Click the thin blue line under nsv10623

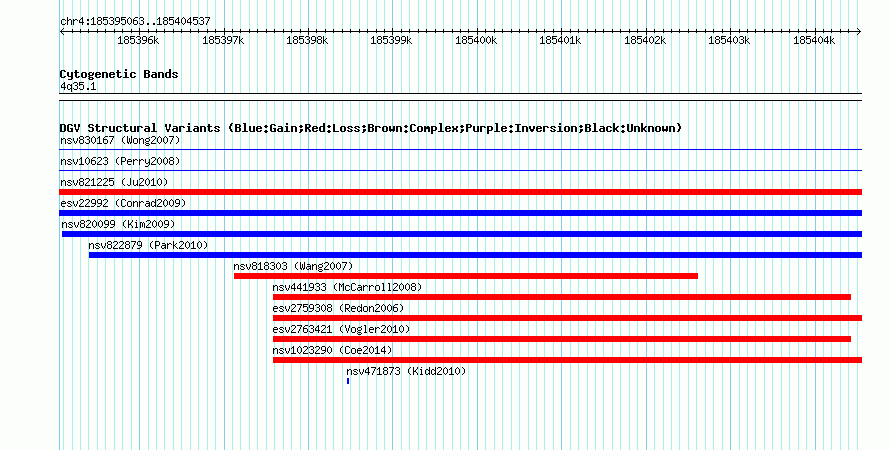460,171
